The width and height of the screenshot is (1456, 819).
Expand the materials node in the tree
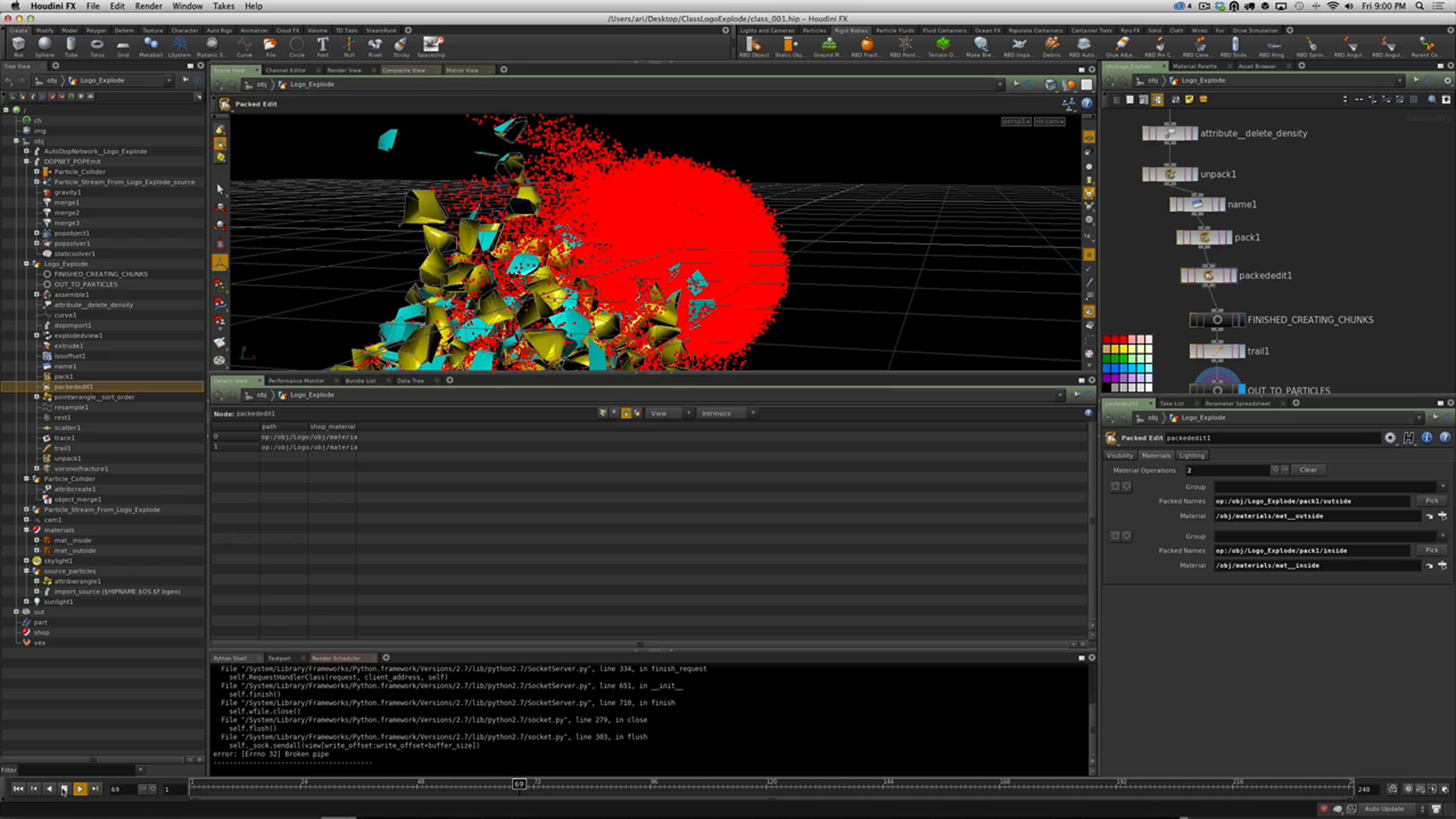27,530
